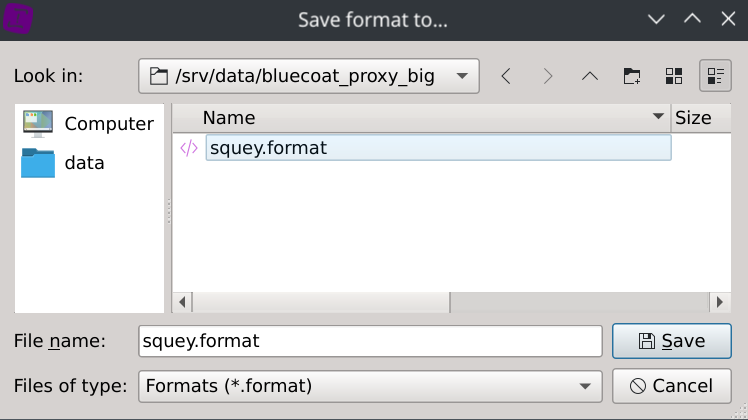Screen dimensions: 748x420
Task: Click the Back navigation arrow
Action: pos(506,76)
